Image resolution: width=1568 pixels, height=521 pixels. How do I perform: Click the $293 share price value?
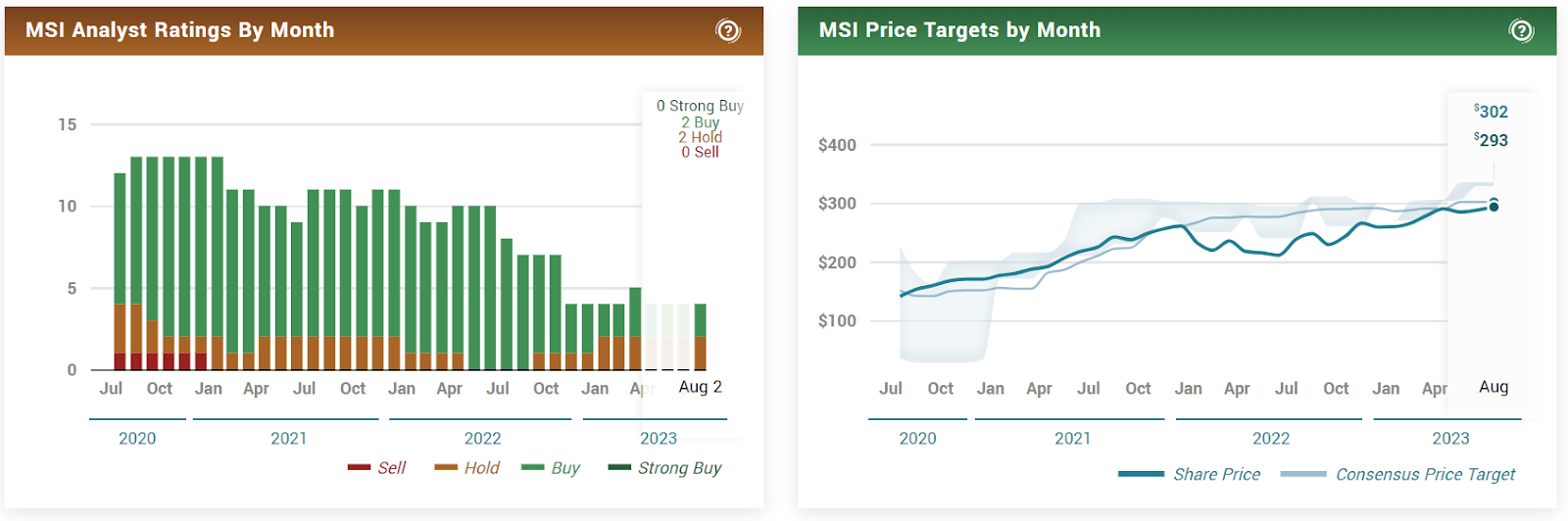coord(1492,140)
